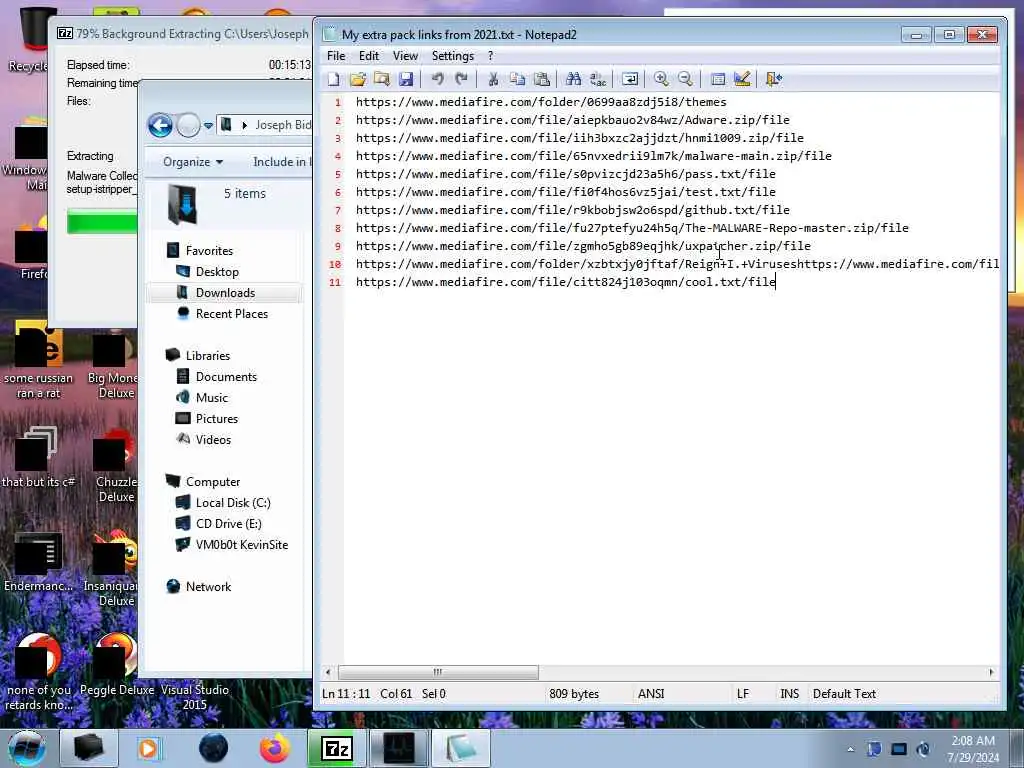The height and width of the screenshot is (768, 1024).
Task: Expand the Explorer recent pages dropdown arrow
Action: [208, 125]
